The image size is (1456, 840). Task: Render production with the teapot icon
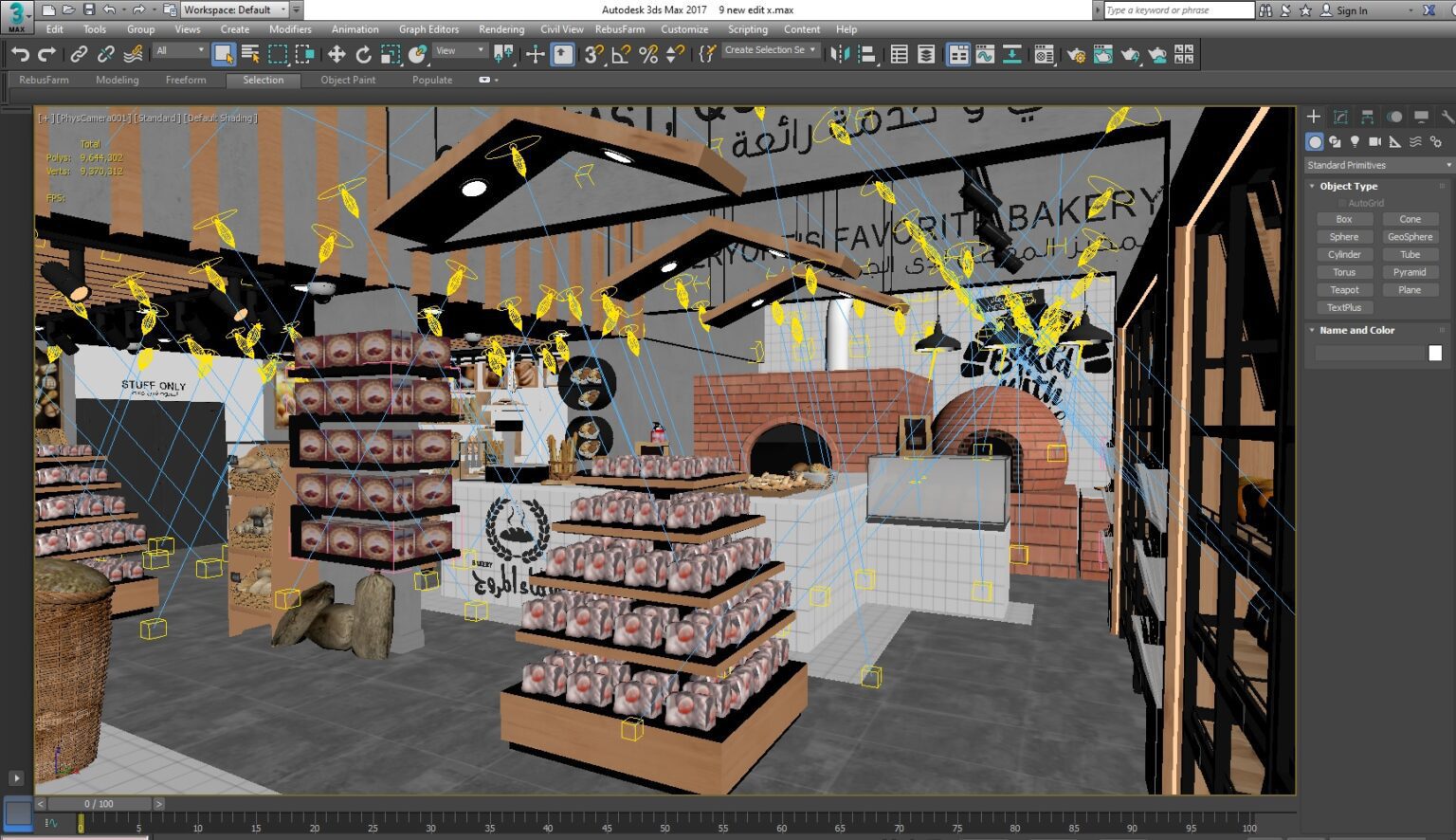pos(1131,54)
